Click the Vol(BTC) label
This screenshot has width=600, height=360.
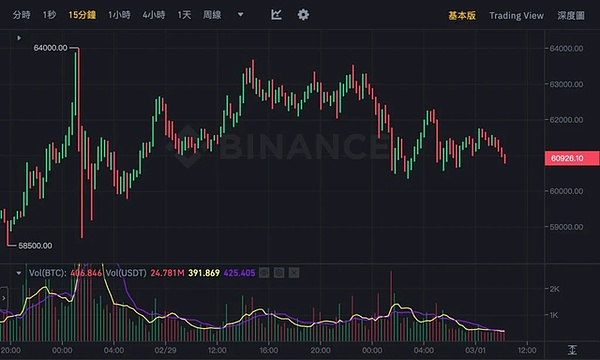(x=47, y=273)
